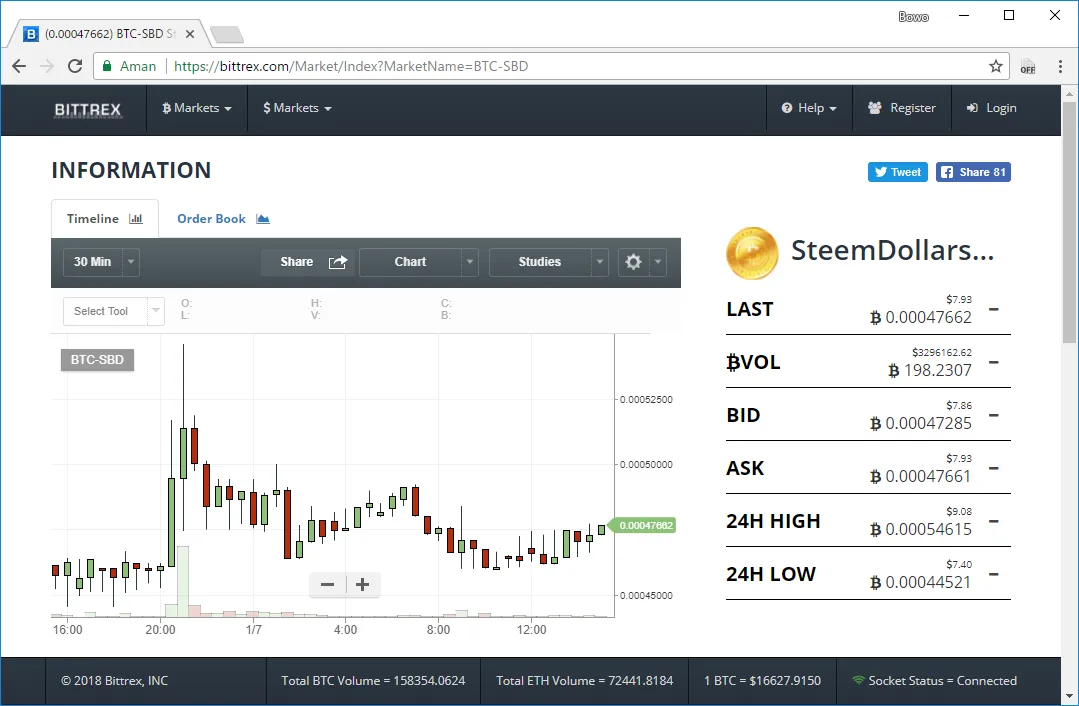
Task: Share on Facebook button
Action: click(973, 172)
